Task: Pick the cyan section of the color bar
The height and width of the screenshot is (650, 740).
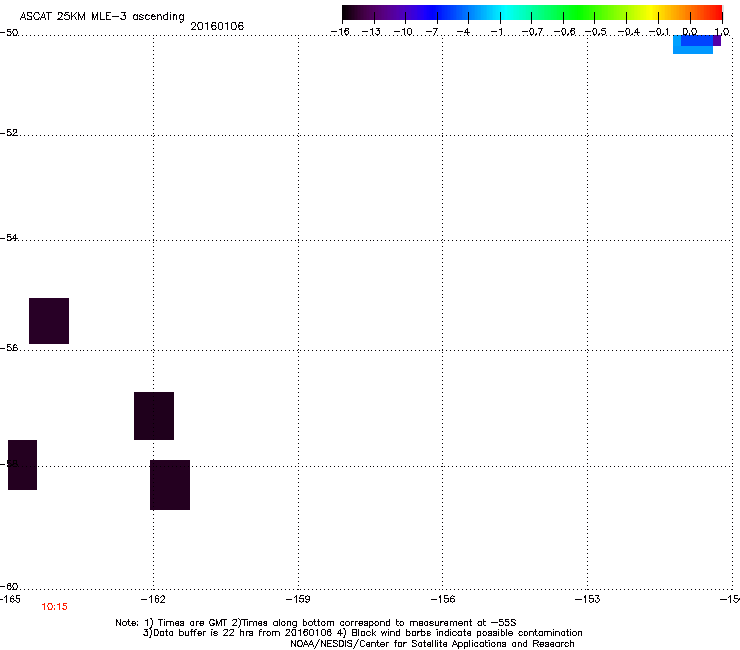Action: (507, 13)
